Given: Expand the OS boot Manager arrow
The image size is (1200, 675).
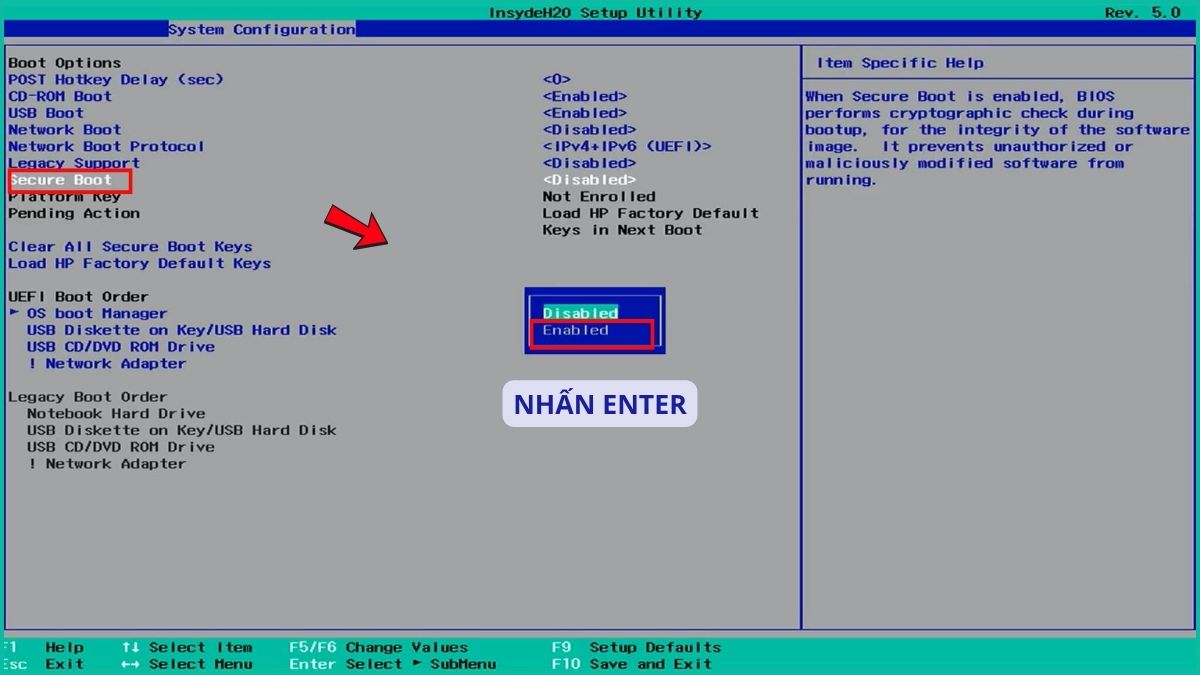Looking at the screenshot, I should click(13, 313).
